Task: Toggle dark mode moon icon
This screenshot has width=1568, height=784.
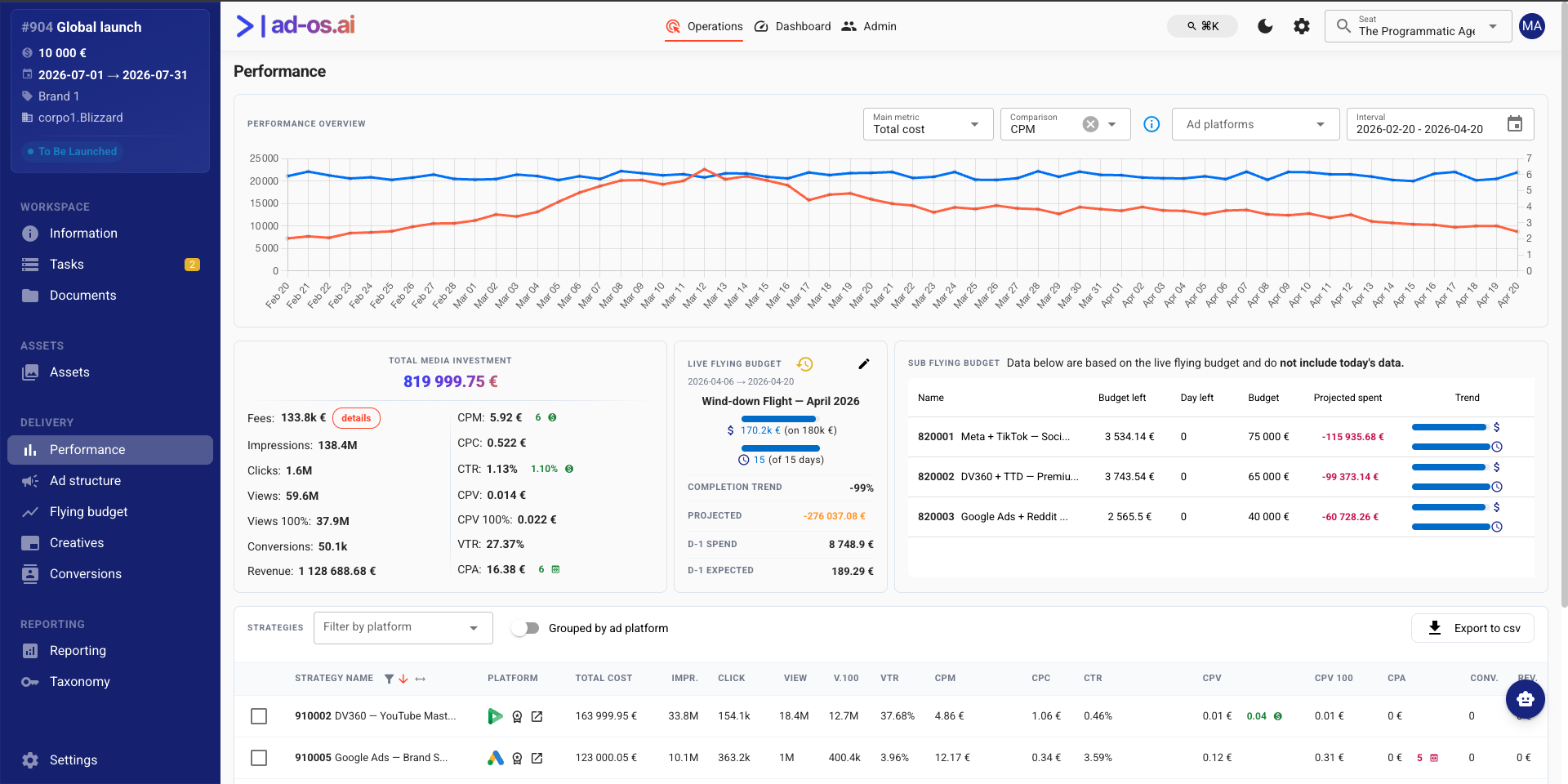Action: [x=1265, y=26]
